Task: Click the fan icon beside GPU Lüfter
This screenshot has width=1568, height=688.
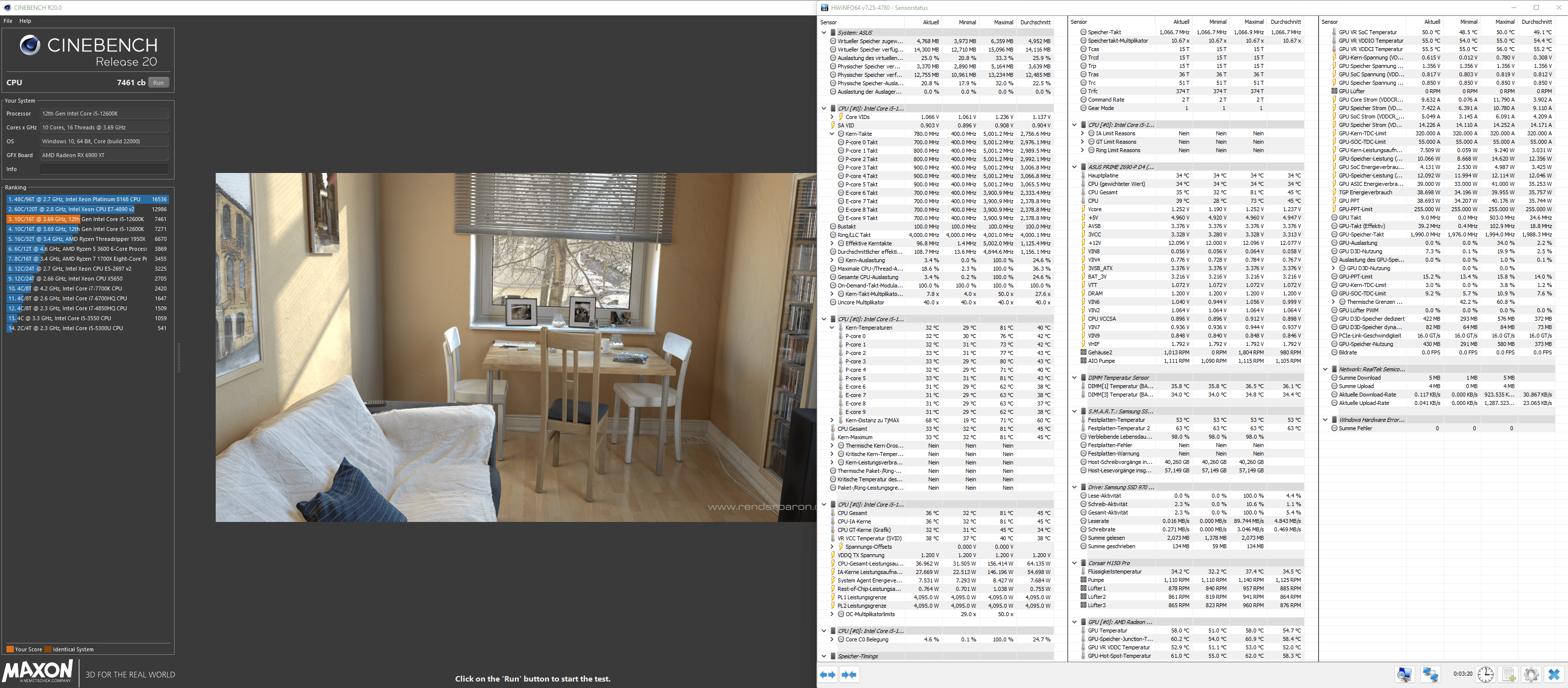Action: [1334, 91]
